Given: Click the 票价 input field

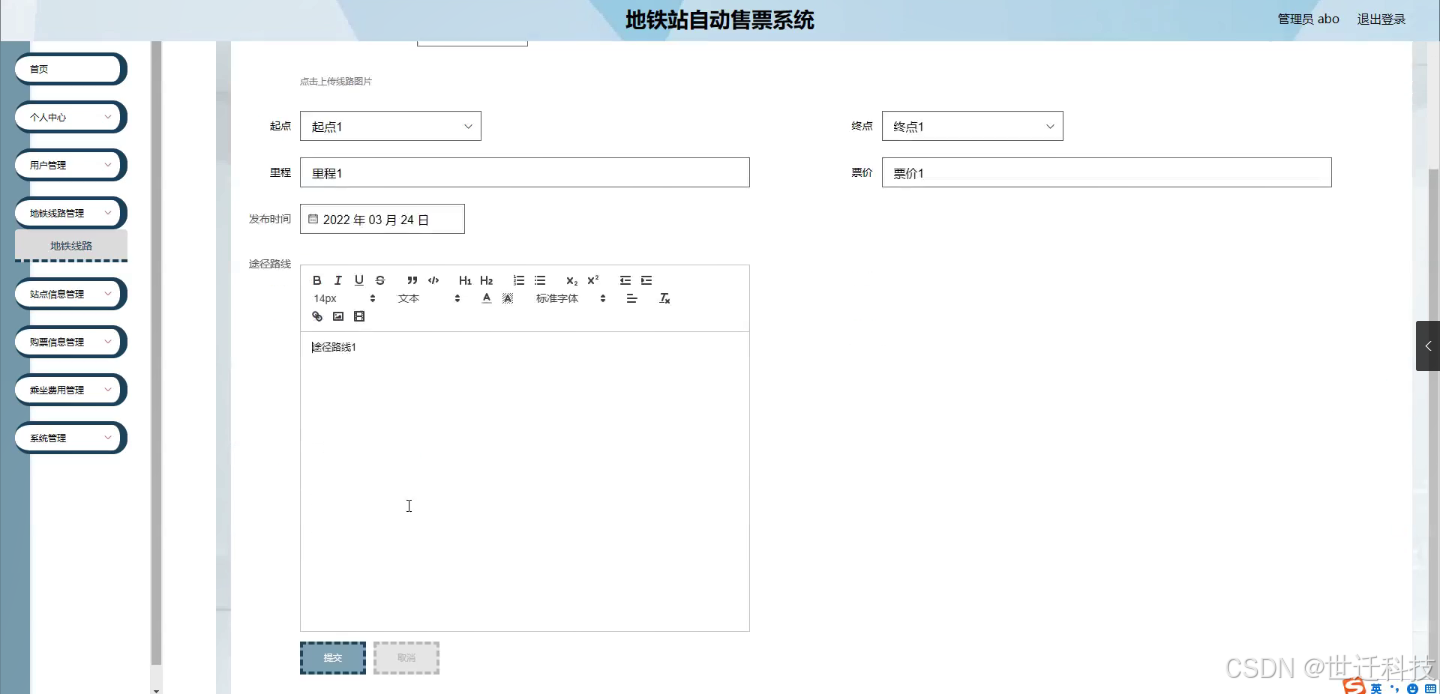Looking at the screenshot, I should [1106, 172].
